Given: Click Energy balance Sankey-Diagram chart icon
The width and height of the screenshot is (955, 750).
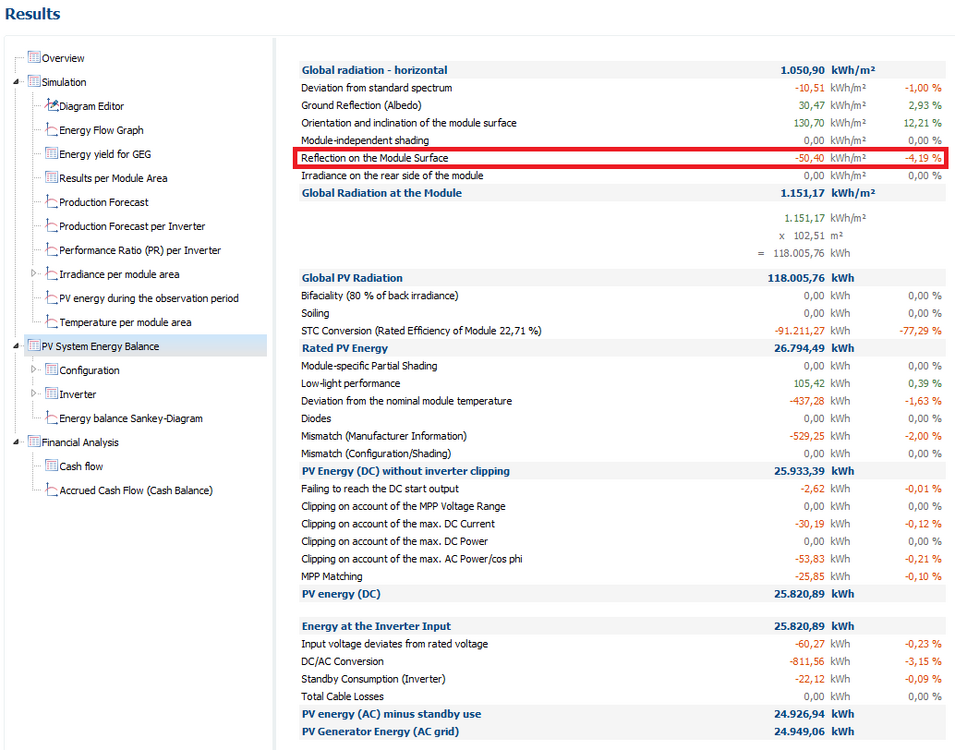Looking at the screenshot, I should point(52,418).
